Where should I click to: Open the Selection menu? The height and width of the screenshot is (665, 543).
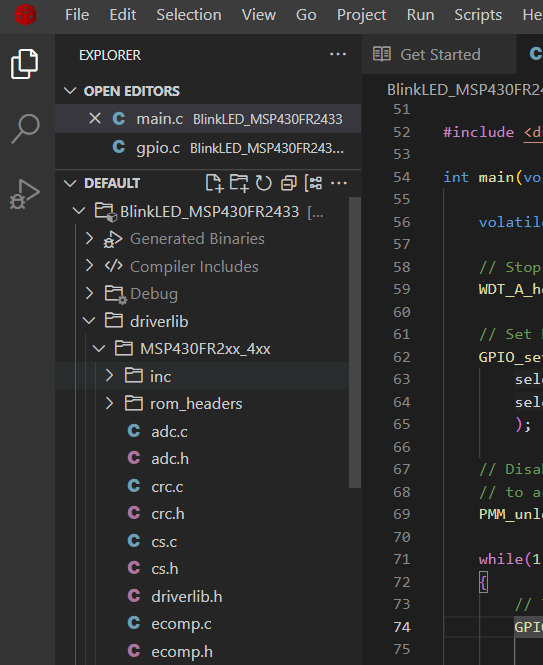[x=189, y=15]
